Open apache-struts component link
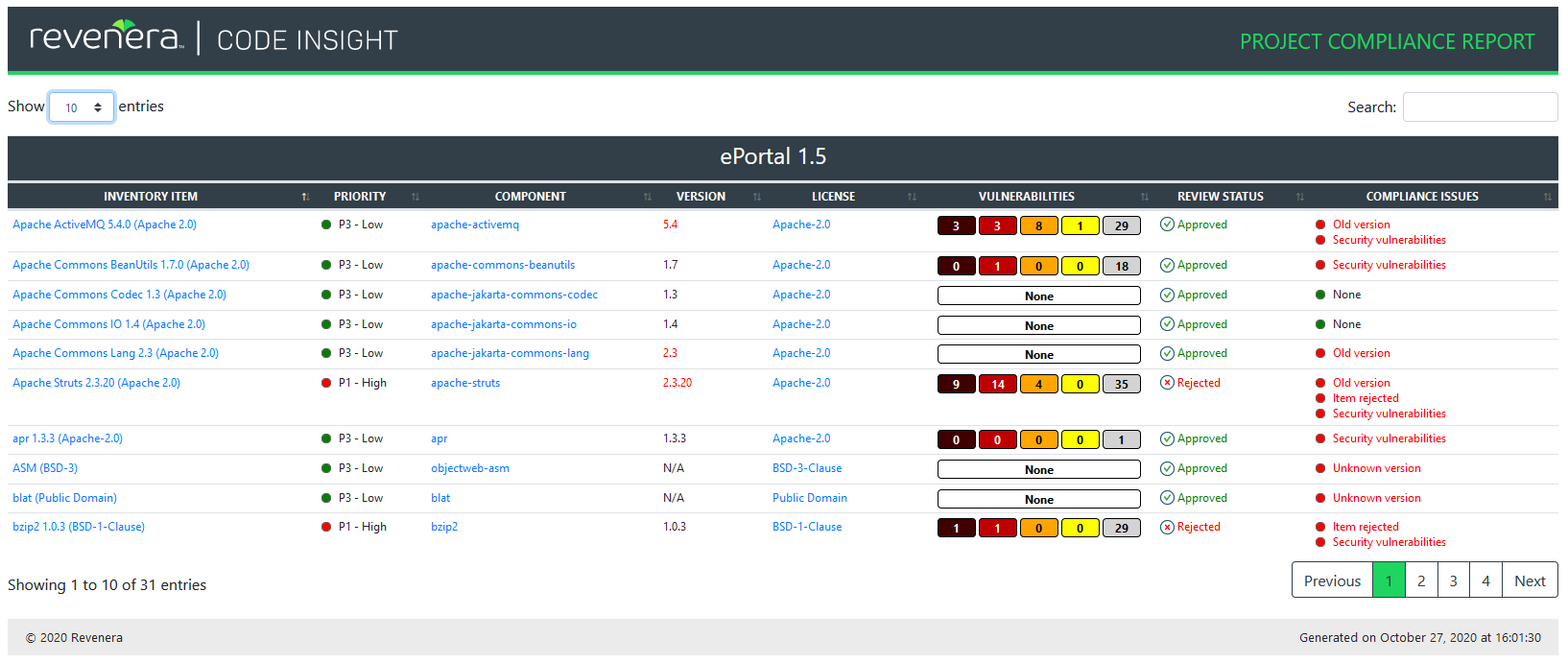 [465, 383]
